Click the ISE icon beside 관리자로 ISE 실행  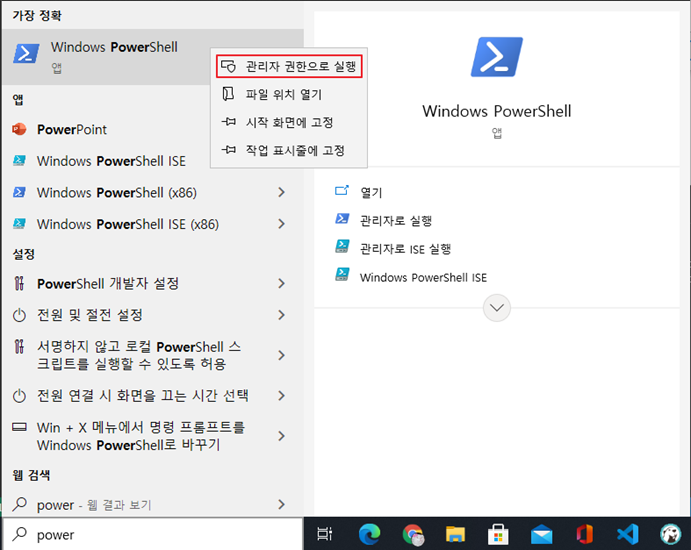[342, 246]
